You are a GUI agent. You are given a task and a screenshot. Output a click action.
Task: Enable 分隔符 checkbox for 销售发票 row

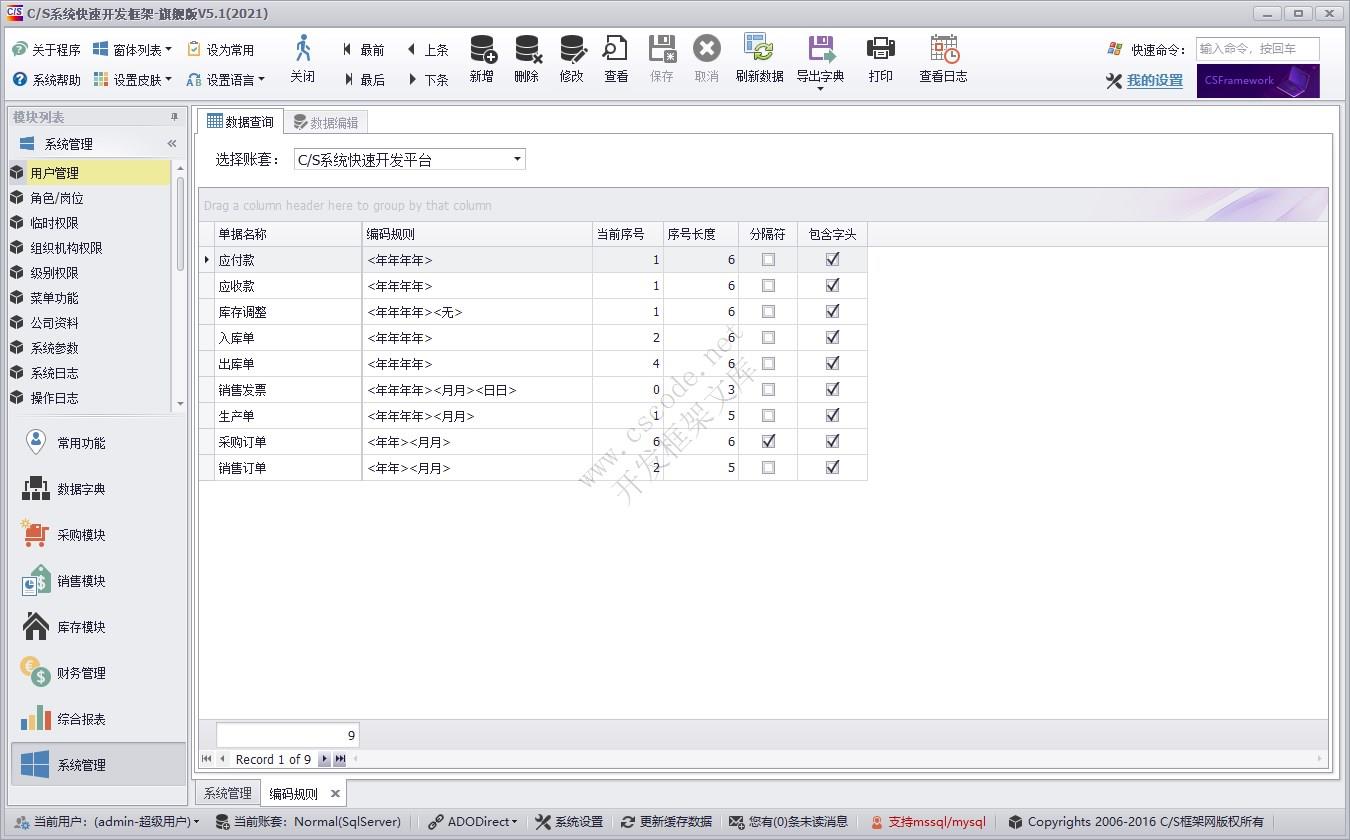tap(767, 389)
